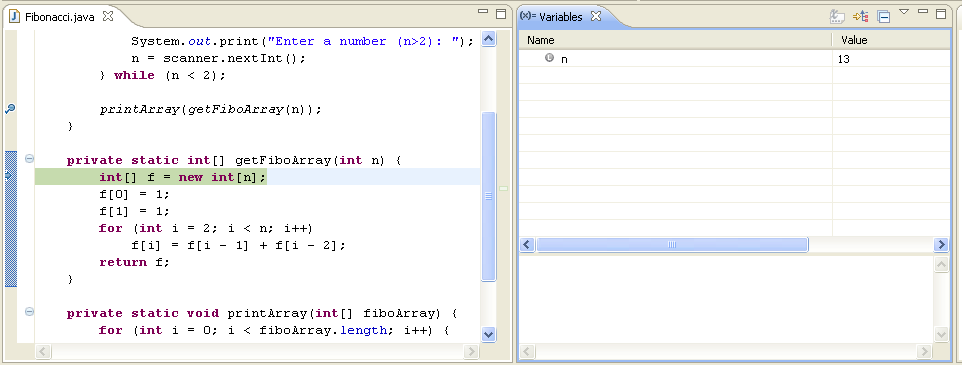
Task: Click the instruction pointer arrow in the editor gutter
Action: [9, 176]
